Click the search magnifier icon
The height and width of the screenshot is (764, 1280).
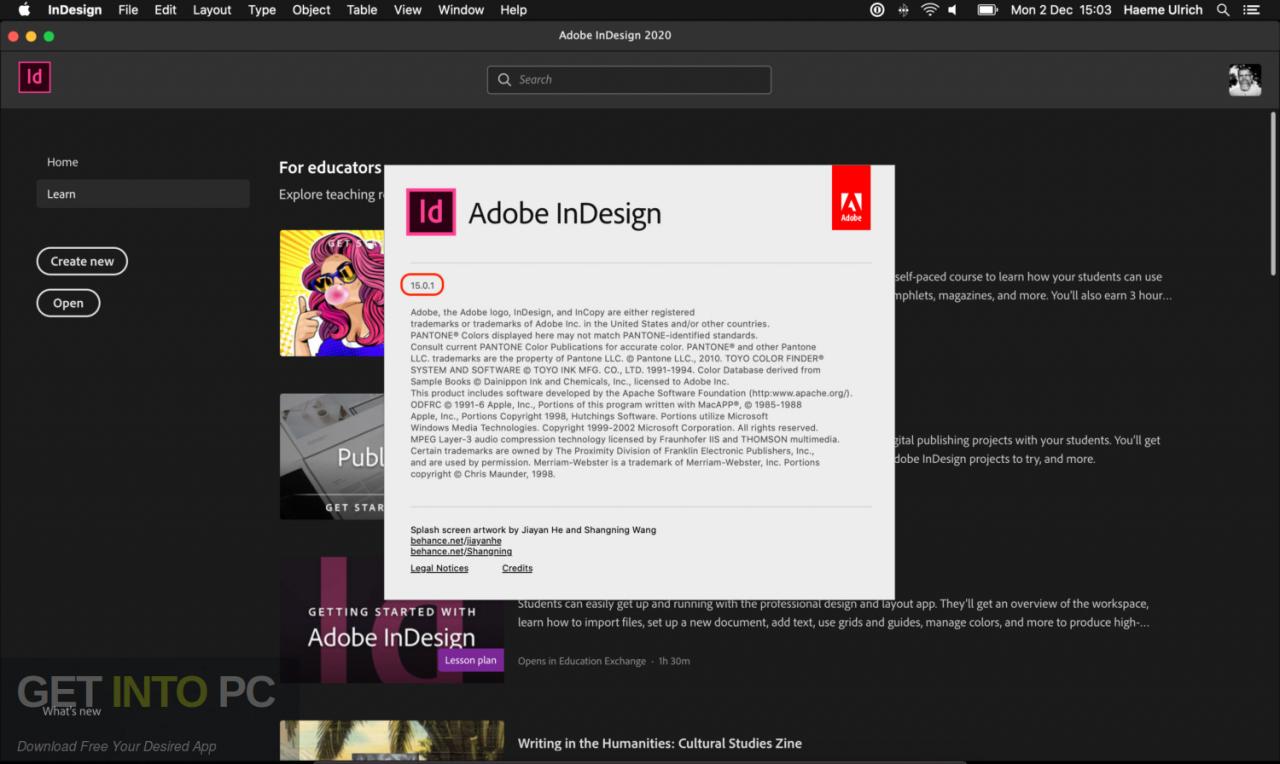click(x=504, y=80)
